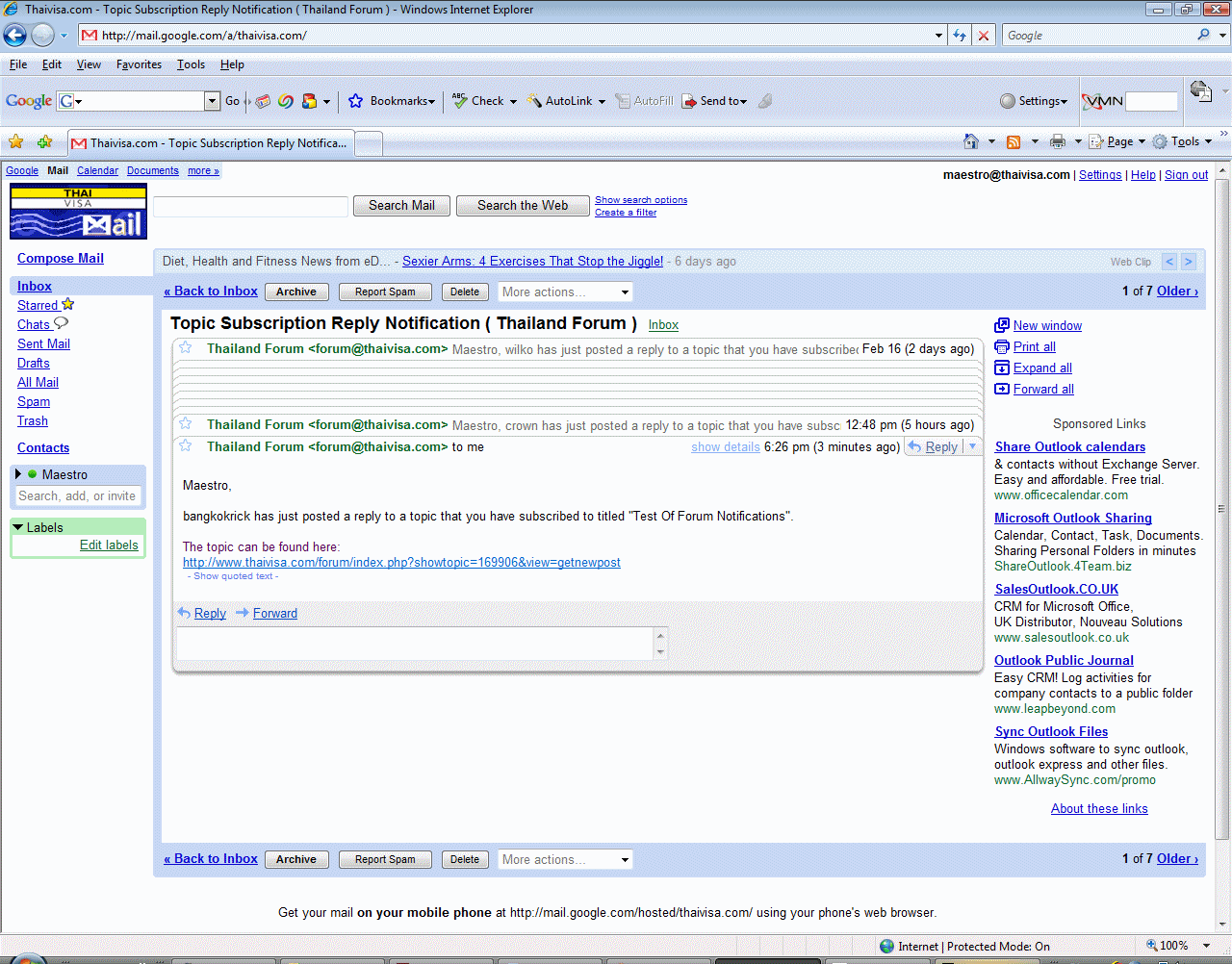Star the 6:26 pm message

coord(186,446)
